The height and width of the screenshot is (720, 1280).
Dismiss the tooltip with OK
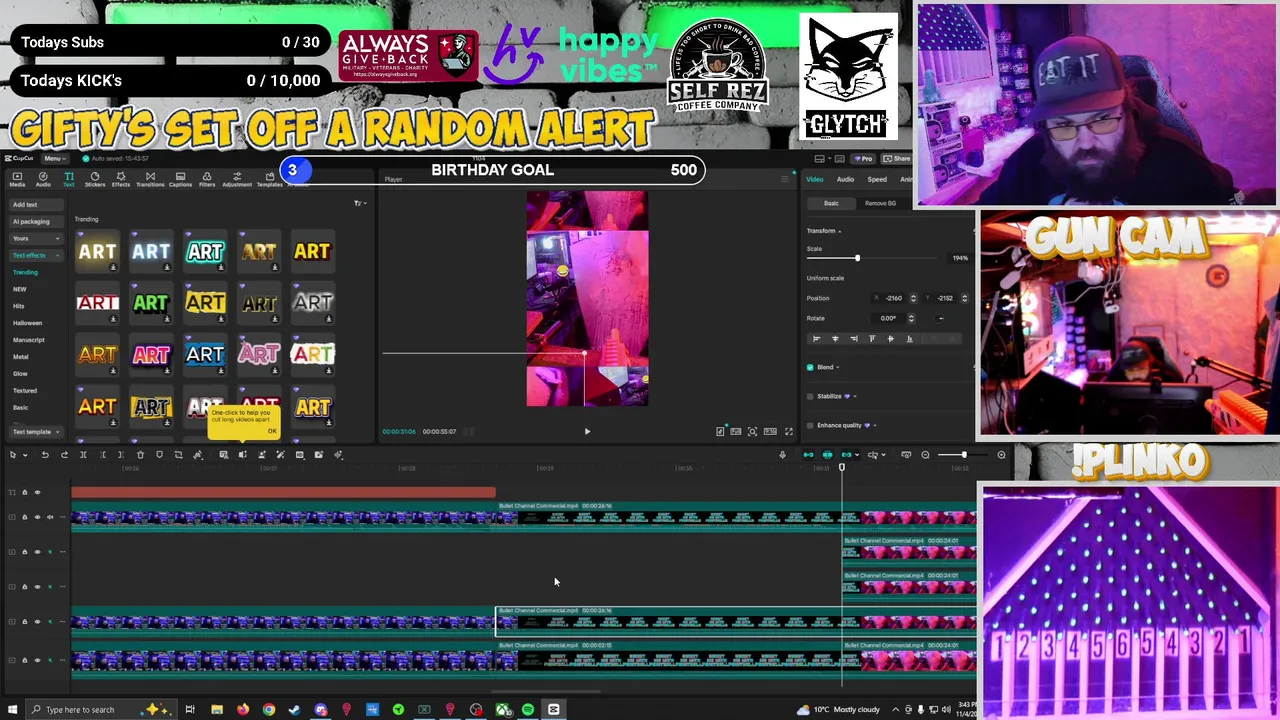click(271, 432)
